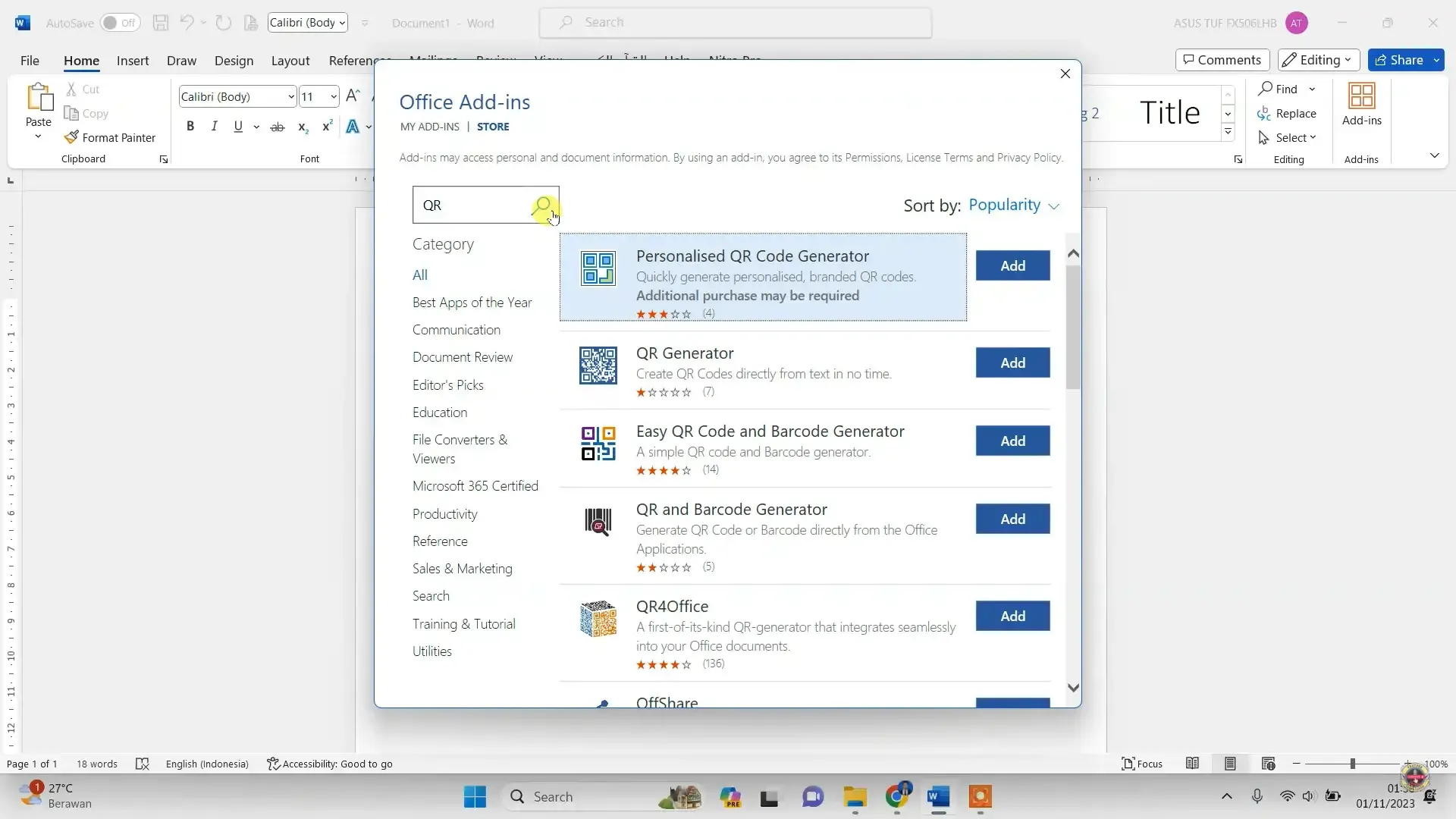Click the spelling proofing icon in status bar
The width and height of the screenshot is (1456, 819).
click(142, 764)
